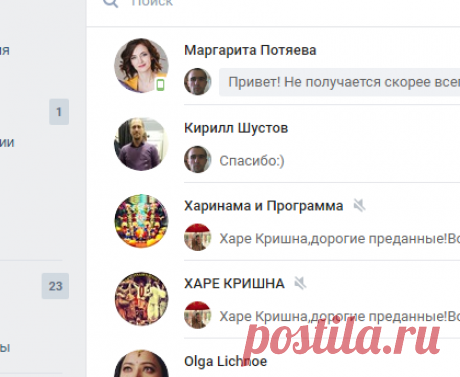Open Кирилл Шустов's avatar photo

coord(141,144)
